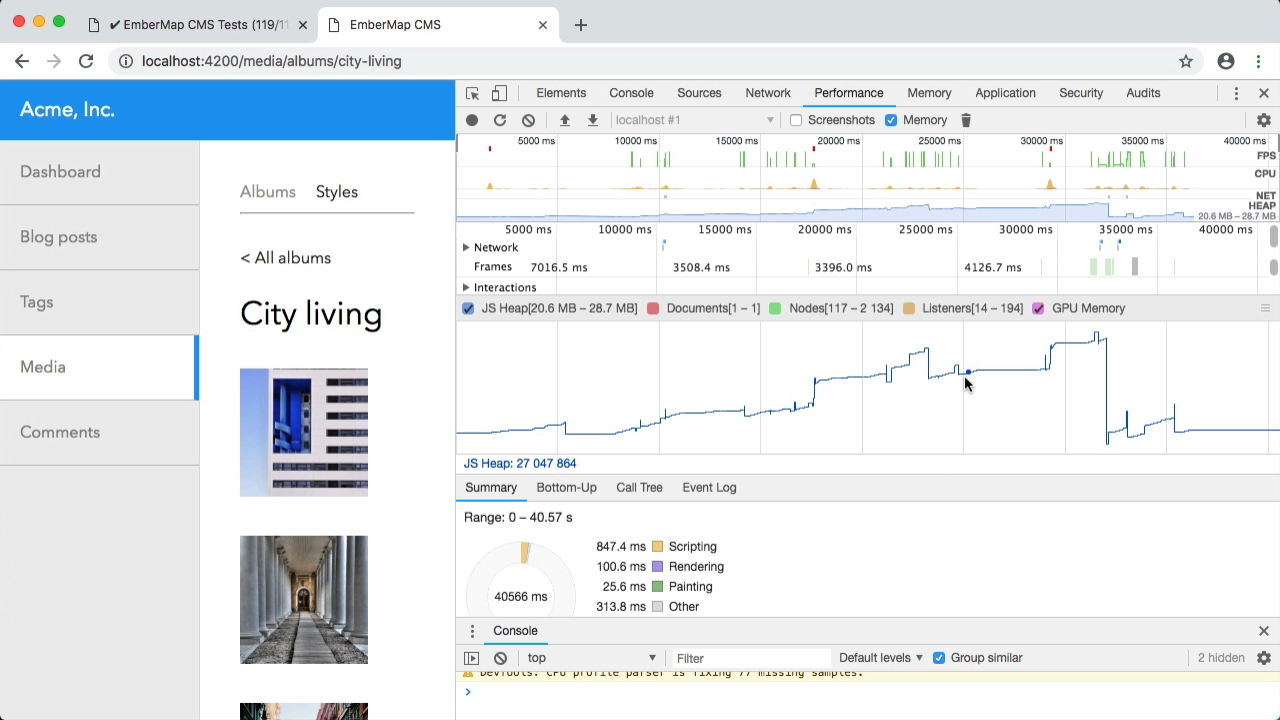Click the browser reload button
The height and width of the screenshot is (720, 1280).
86,61
